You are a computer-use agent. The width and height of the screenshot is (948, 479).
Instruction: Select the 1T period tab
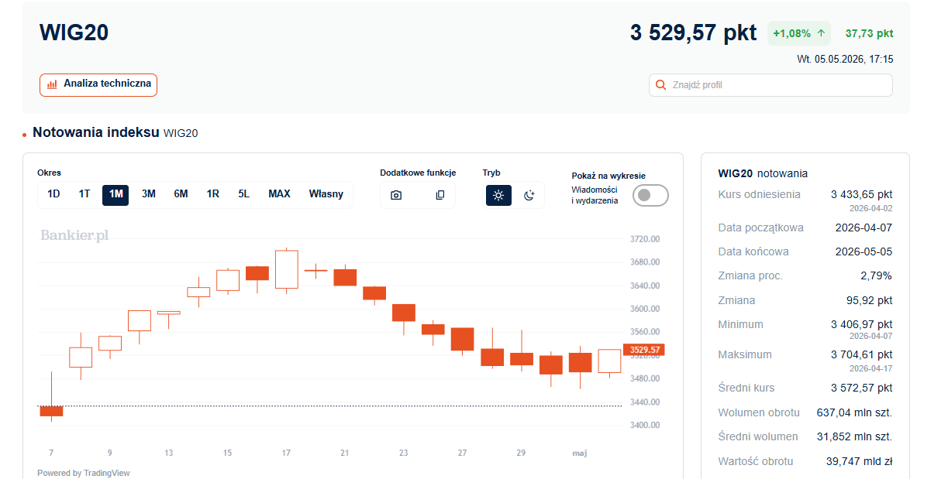(84, 194)
